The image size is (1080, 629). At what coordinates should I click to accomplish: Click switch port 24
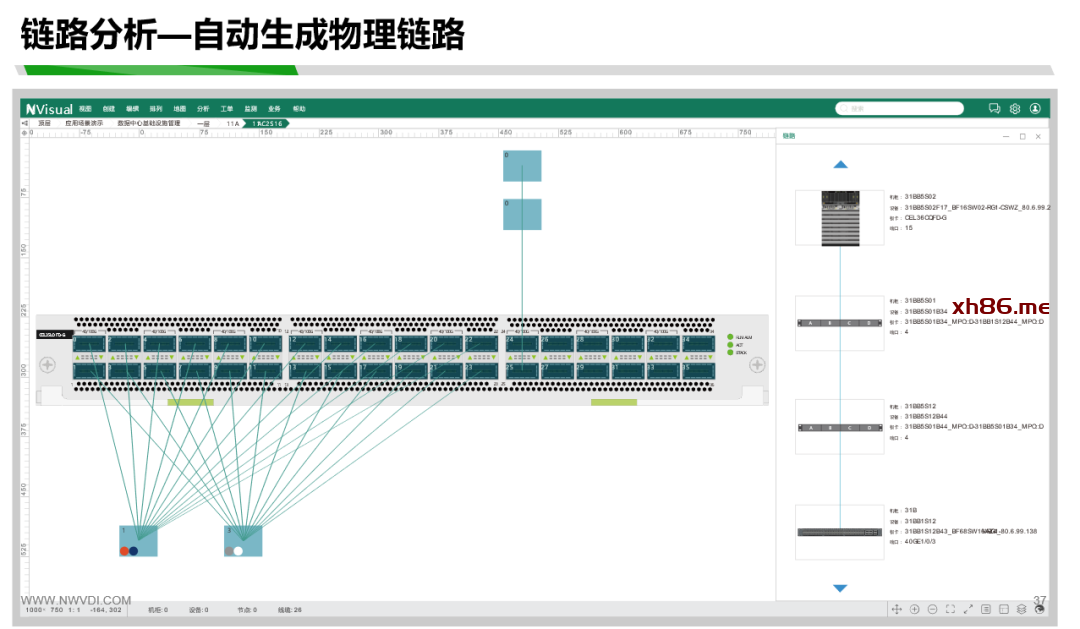click(522, 343)
